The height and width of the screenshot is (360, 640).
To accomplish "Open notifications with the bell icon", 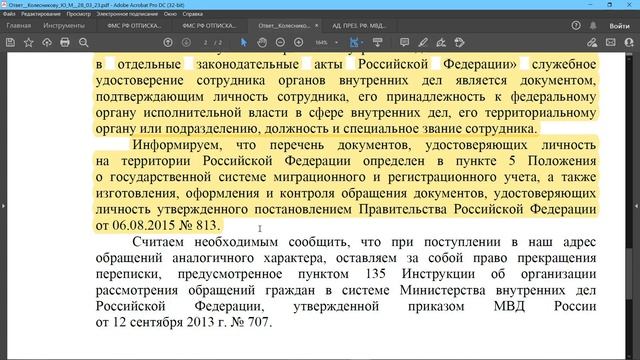I will coord(593,26).
